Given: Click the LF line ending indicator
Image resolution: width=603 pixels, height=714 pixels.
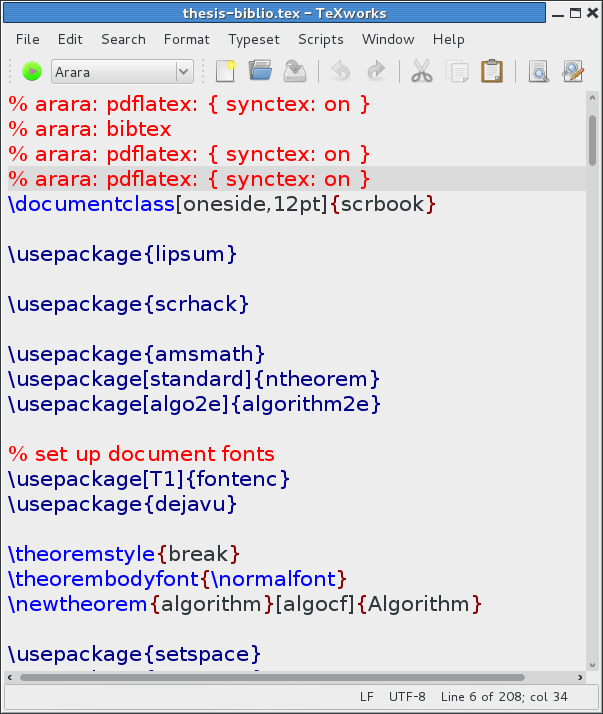Looking at the screenshot, I should coord(366,697).
